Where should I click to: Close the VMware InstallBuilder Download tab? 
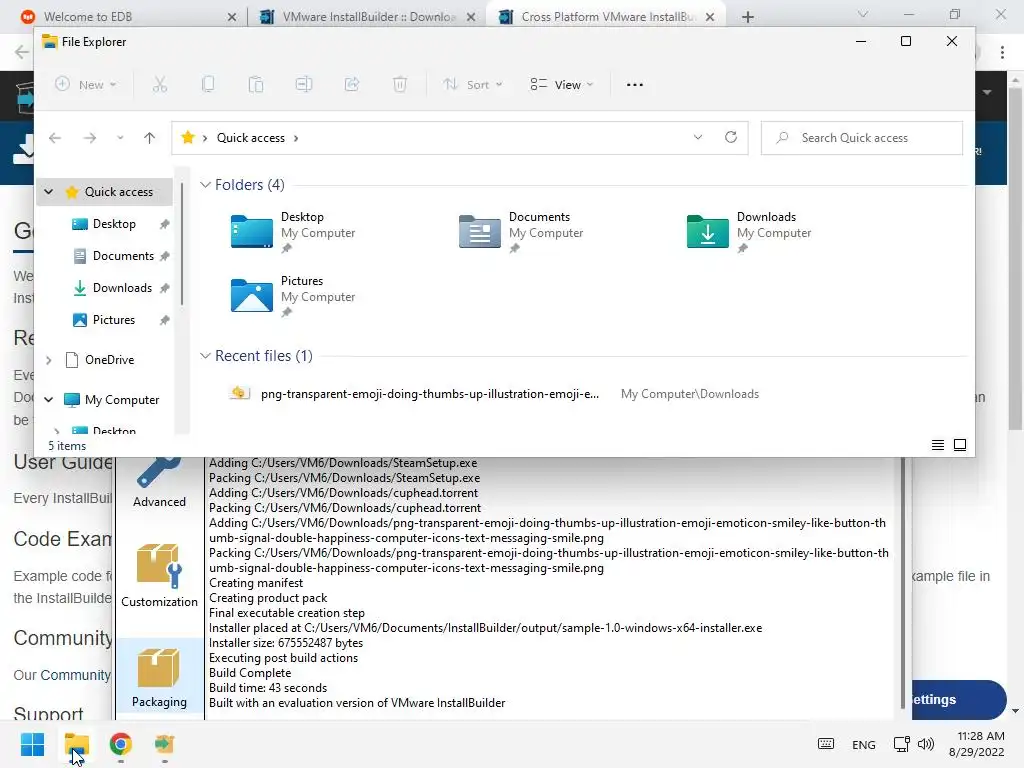pyautogui.click(x=471, y=17)
